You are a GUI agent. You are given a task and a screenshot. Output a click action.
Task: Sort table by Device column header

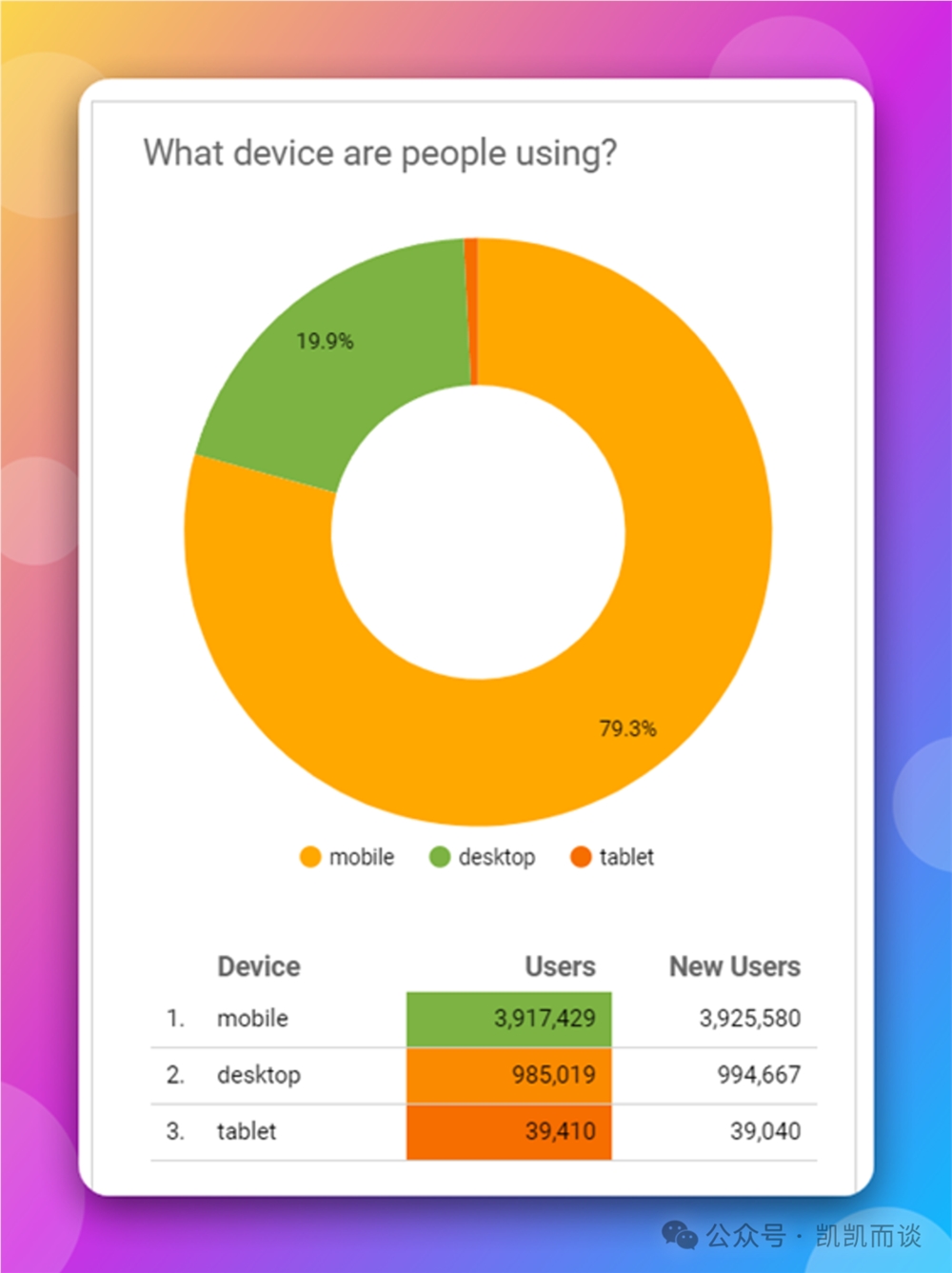259,966
